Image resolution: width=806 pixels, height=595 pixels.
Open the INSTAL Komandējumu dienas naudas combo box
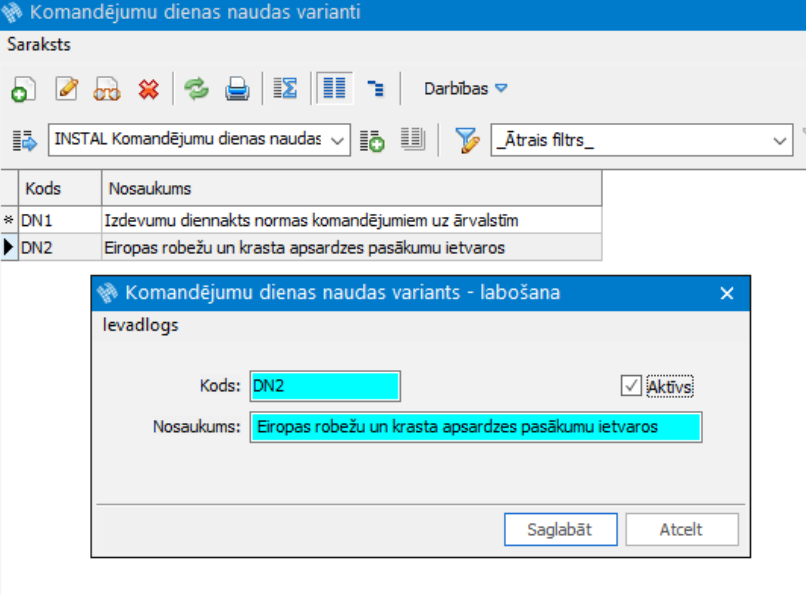pos(199,139)
